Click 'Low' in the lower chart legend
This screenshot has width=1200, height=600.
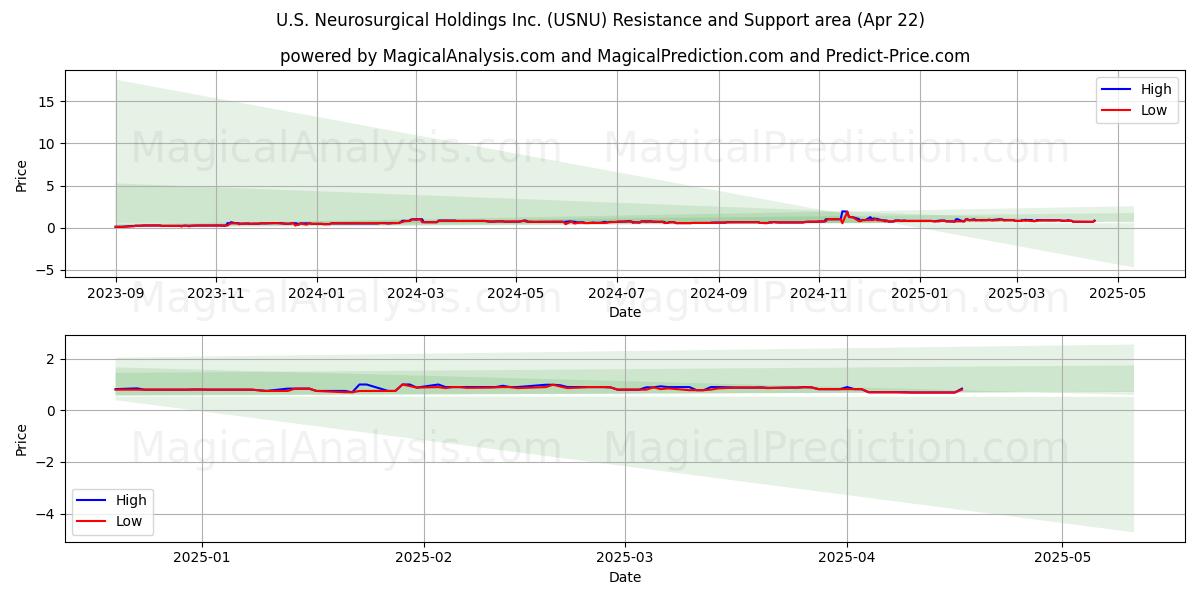[x=129, y=521]
